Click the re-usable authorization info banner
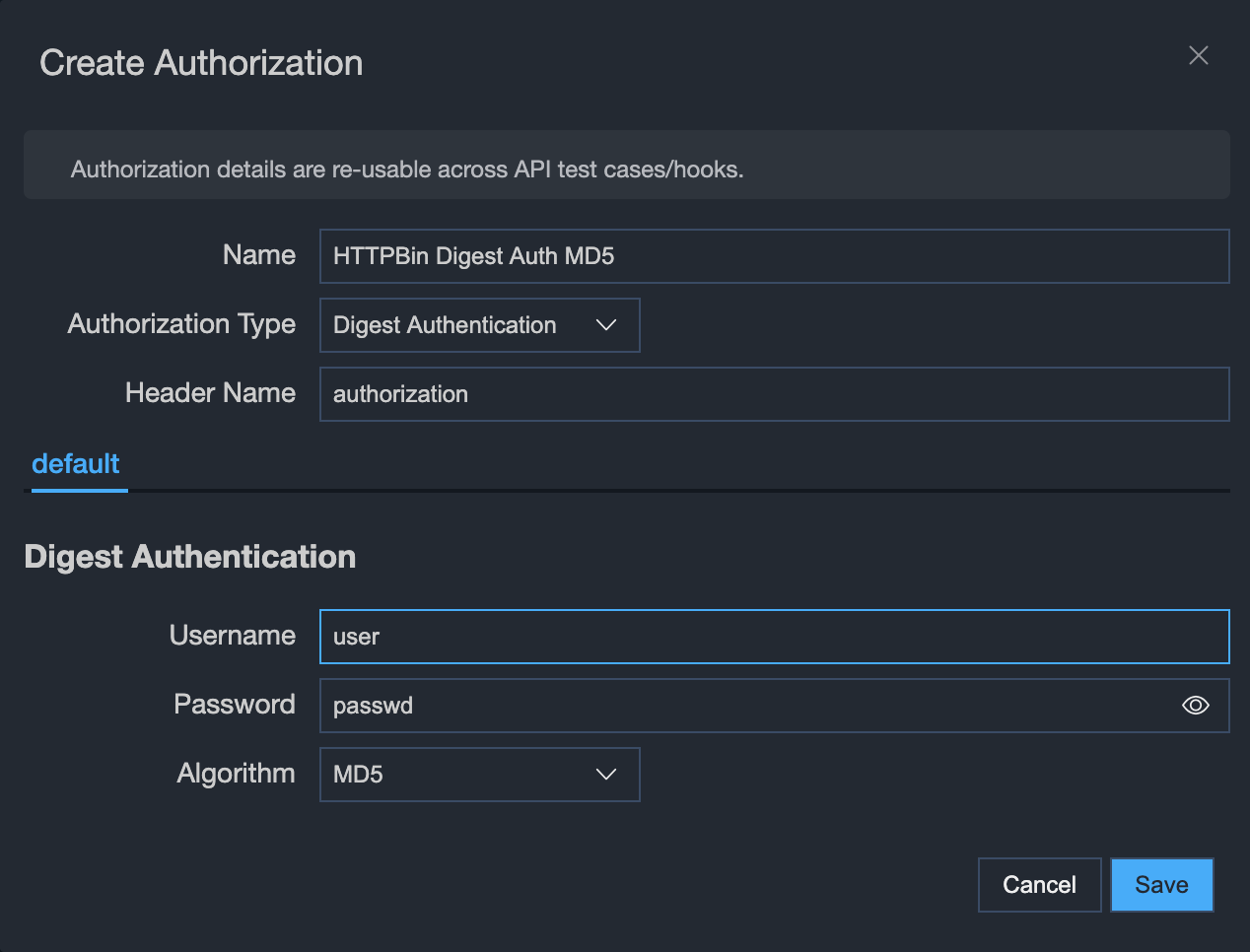This screenshot has height=952, width=1250. [626, 170]
